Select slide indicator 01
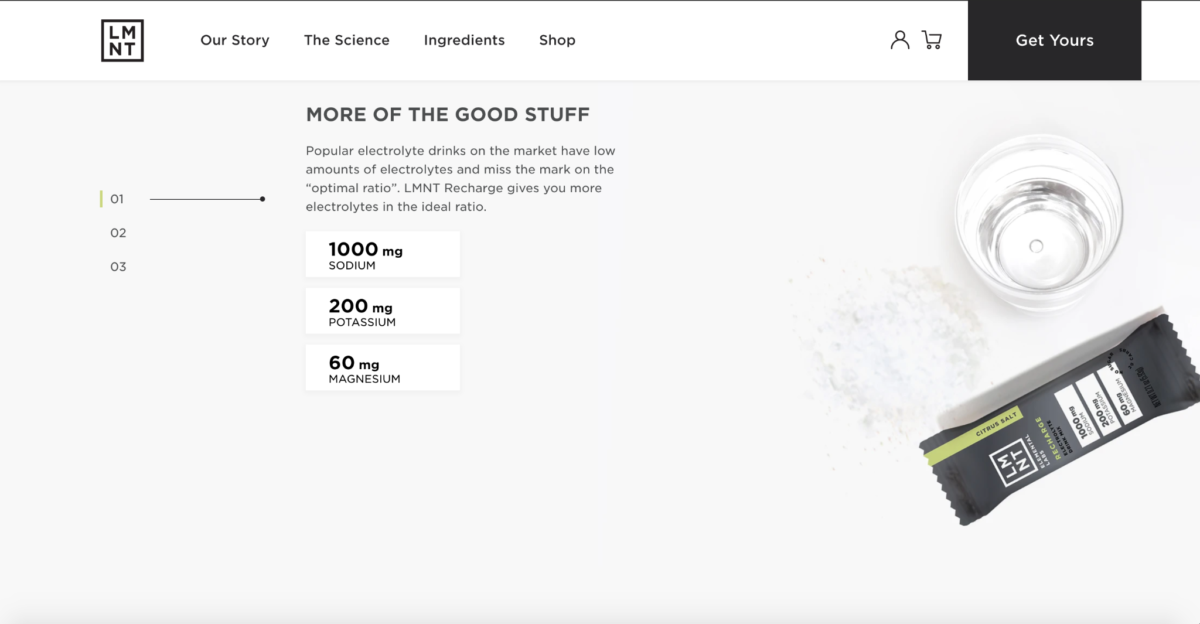This screenshot has height=624, width=1200. [117, 199]
